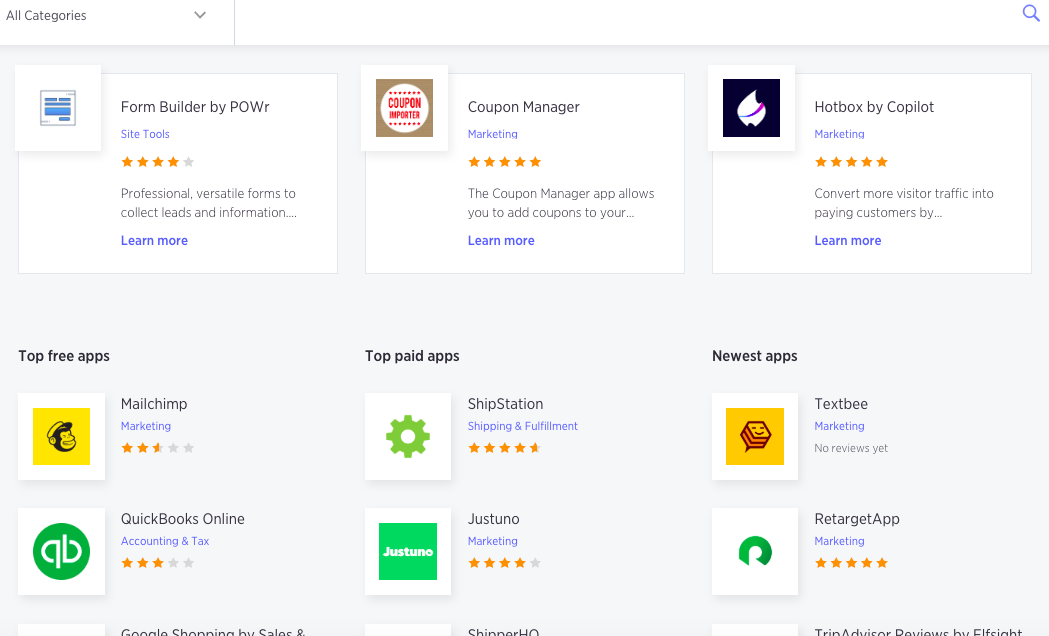Open the RetargetApp title
The height and width of the screenshot is (636, 1049).
856,519
